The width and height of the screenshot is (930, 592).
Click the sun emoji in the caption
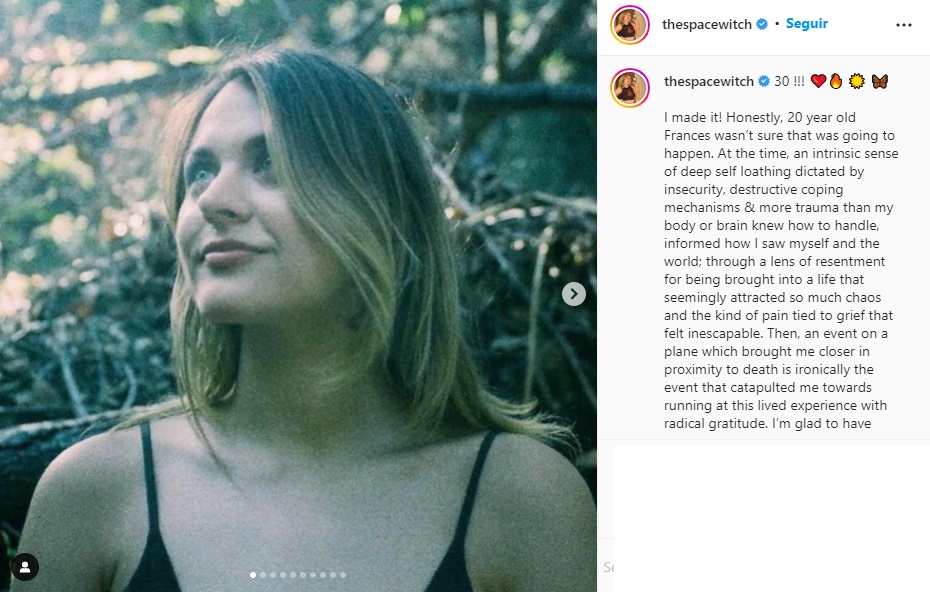click(x=856, y=81)
